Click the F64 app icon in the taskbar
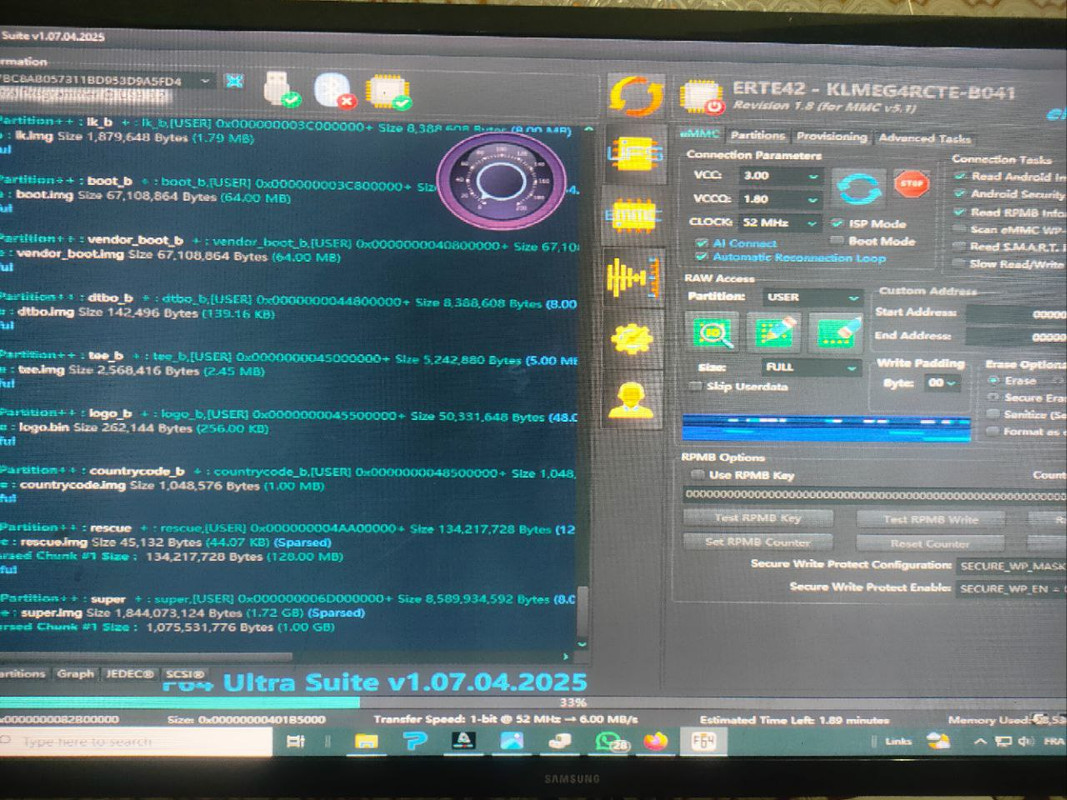The width and height of the screenshot is (1067, 800). point(702,741)
